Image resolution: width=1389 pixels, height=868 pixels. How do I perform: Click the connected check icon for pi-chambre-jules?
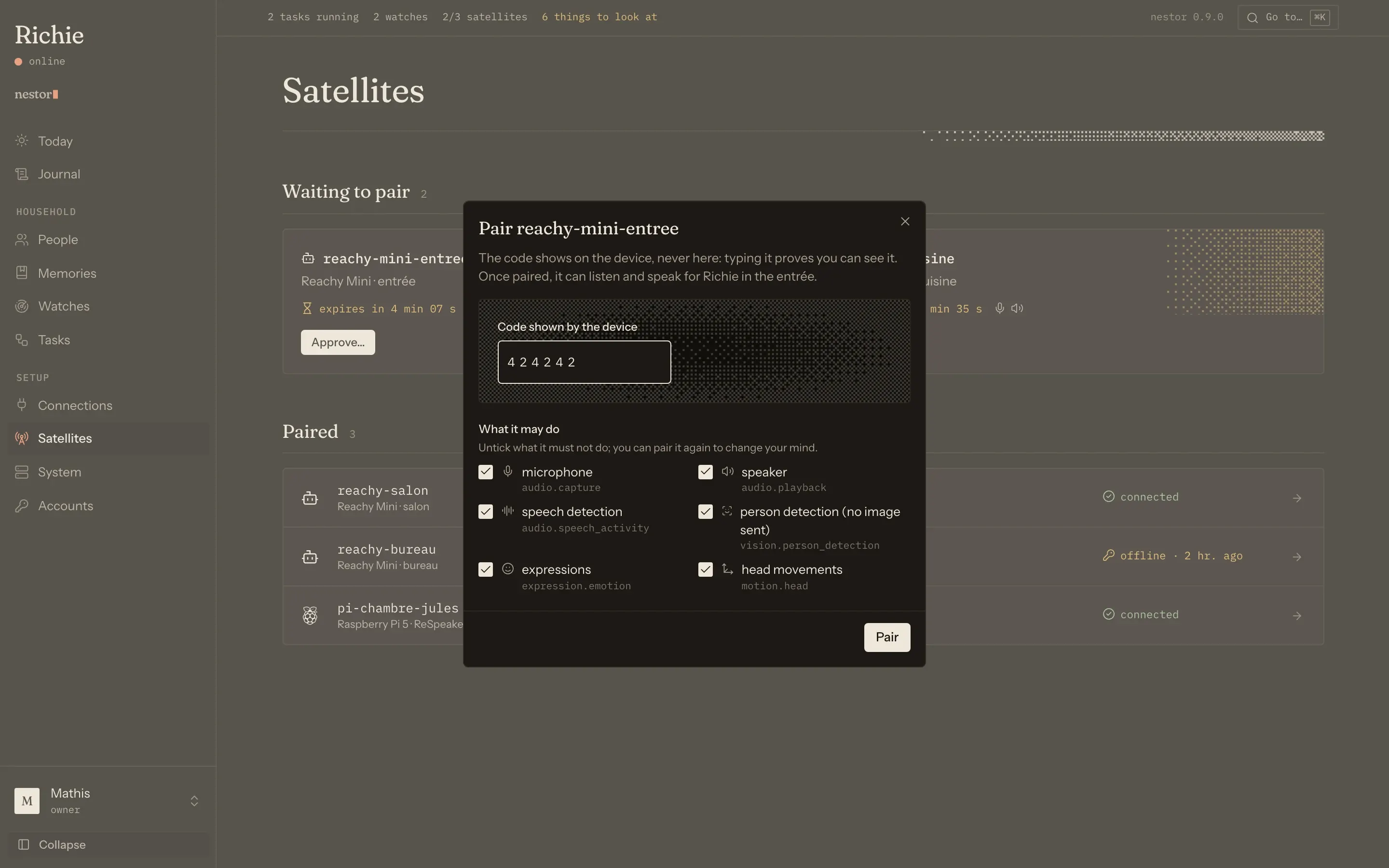[x=1108, y=614]
